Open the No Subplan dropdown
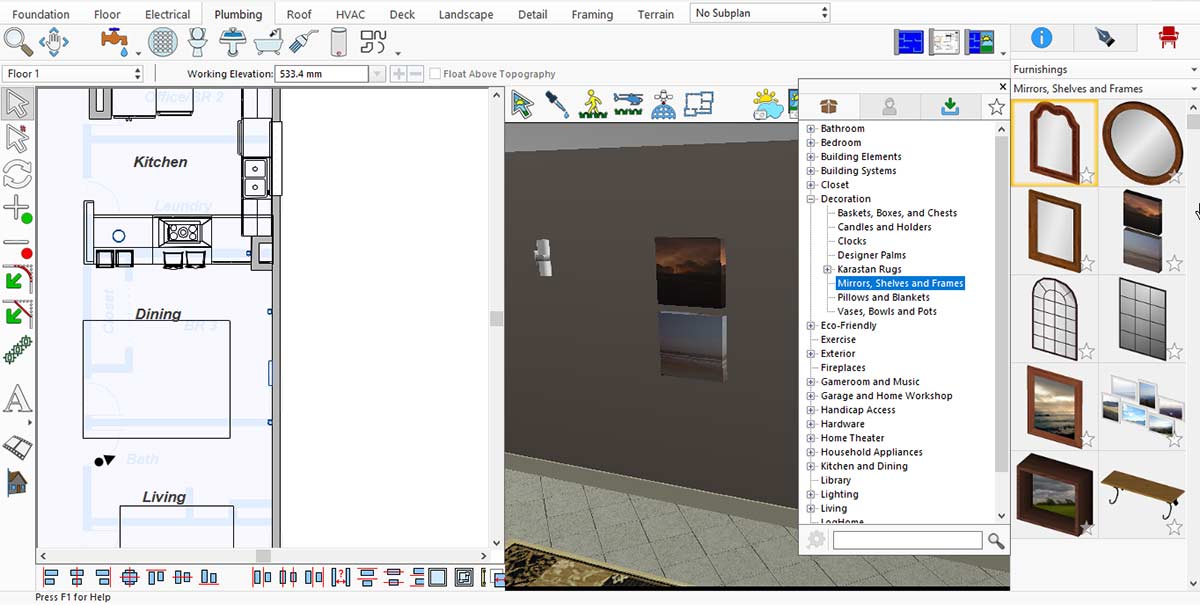This screenshot has width=1200, height=605. click(x=760, y=13)
